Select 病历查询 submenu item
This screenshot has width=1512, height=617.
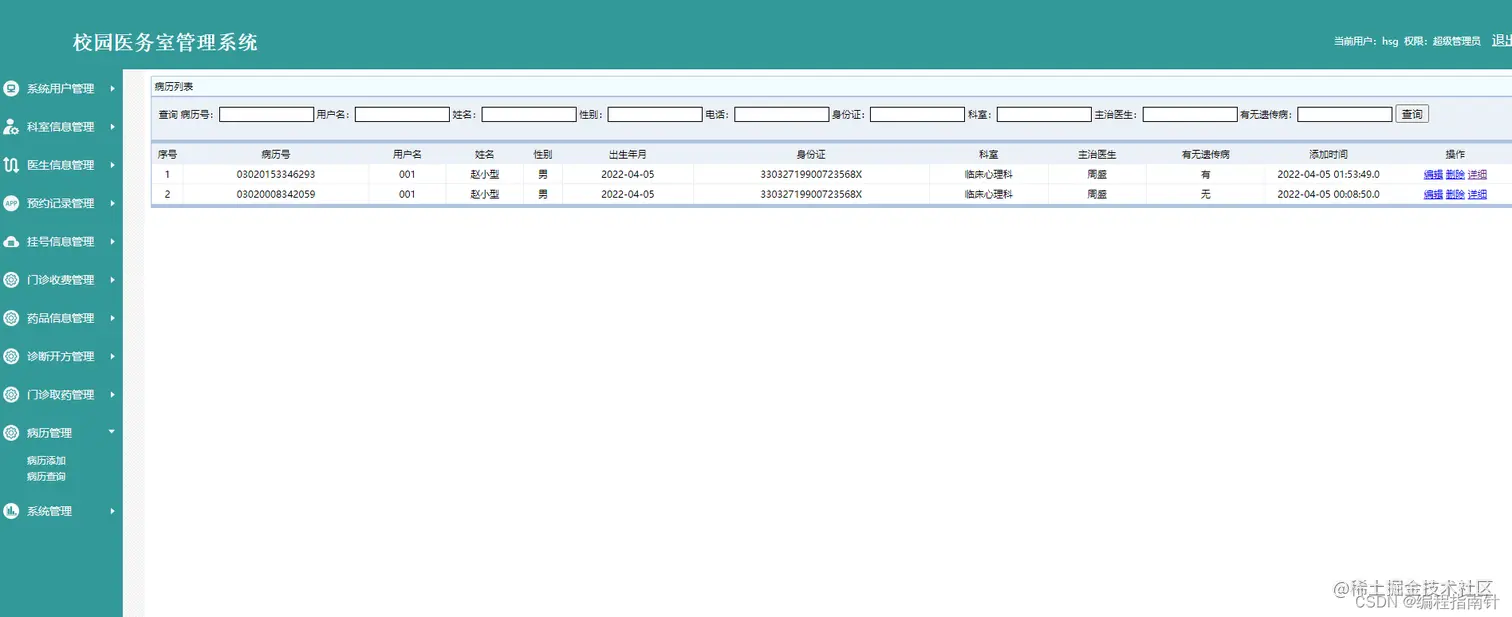[x=46, y=477]
